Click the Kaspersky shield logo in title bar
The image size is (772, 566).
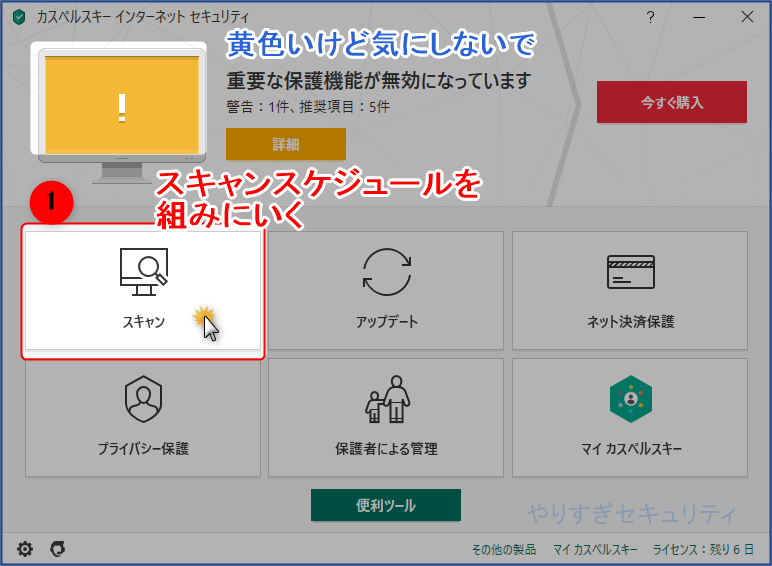(19, 18)
